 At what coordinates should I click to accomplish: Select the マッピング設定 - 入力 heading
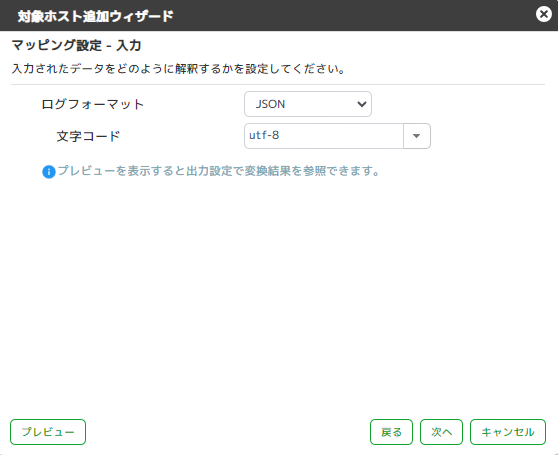point(77,46)
